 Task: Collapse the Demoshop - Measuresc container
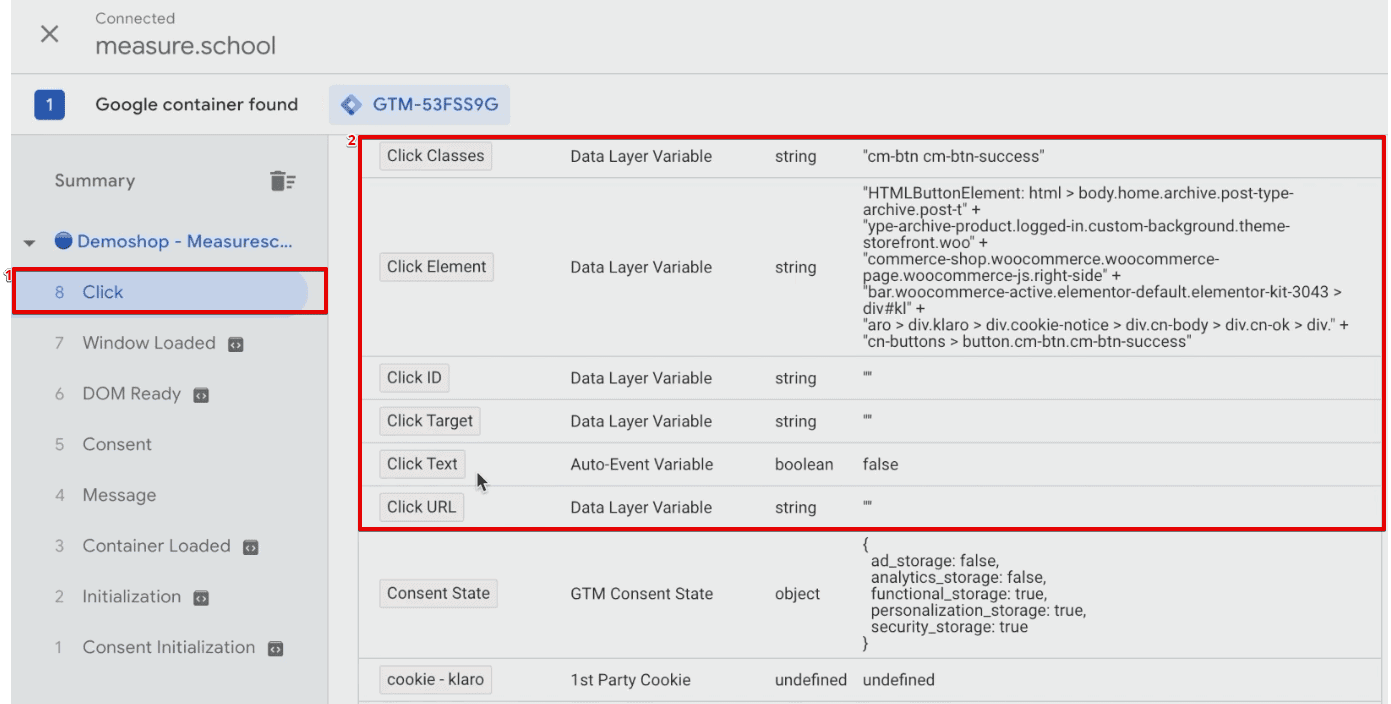pos(27,241)
